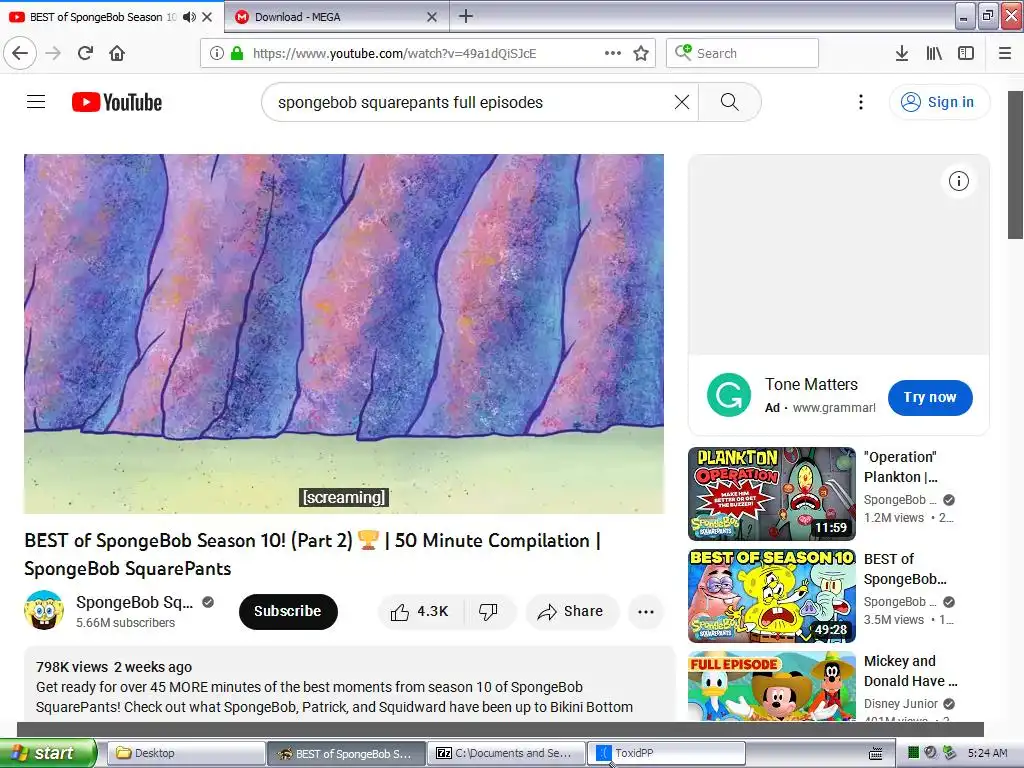
Task: Click the browser forward arrow
Action: click(x=53, y=53)
